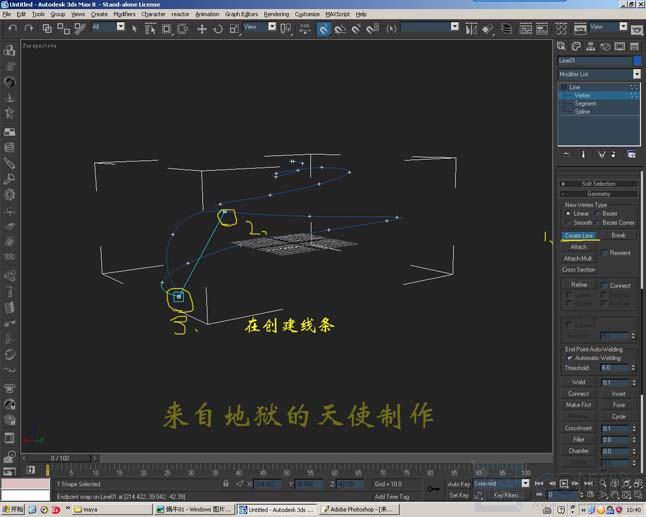This screenshot has height=517, width=646.
Task: Activate the Select and Uniform Scale tool
Action: point(234,29)
